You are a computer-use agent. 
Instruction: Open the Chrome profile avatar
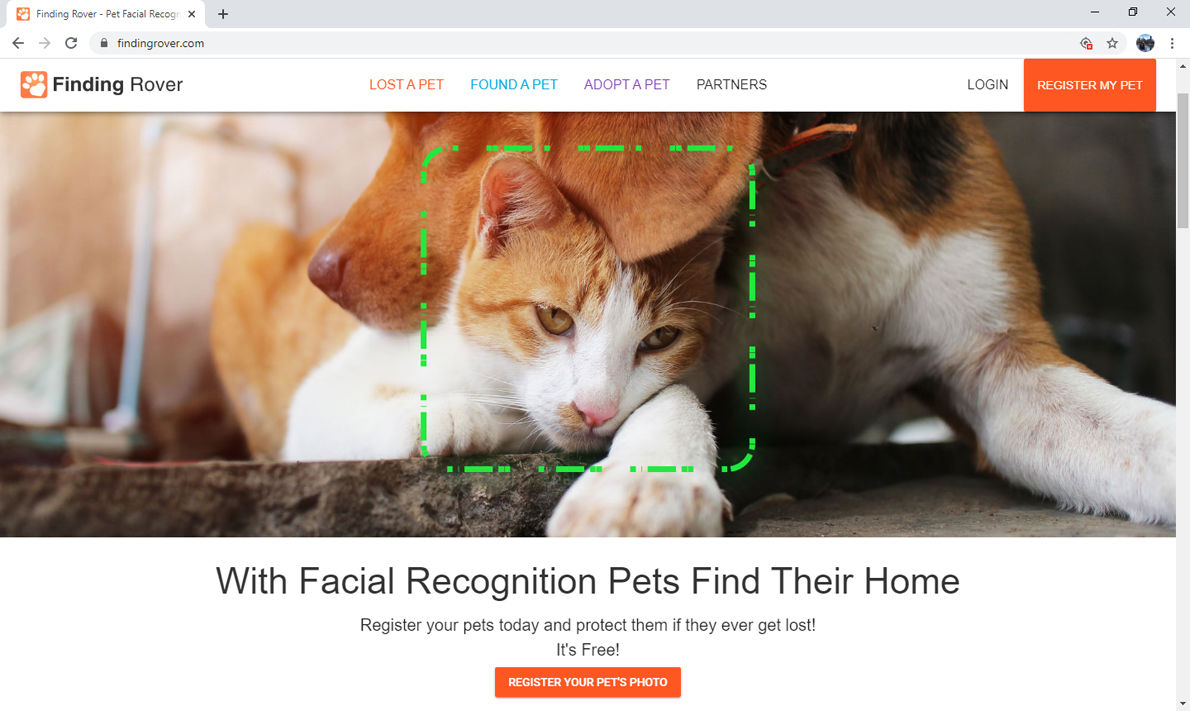(1144, 43)
